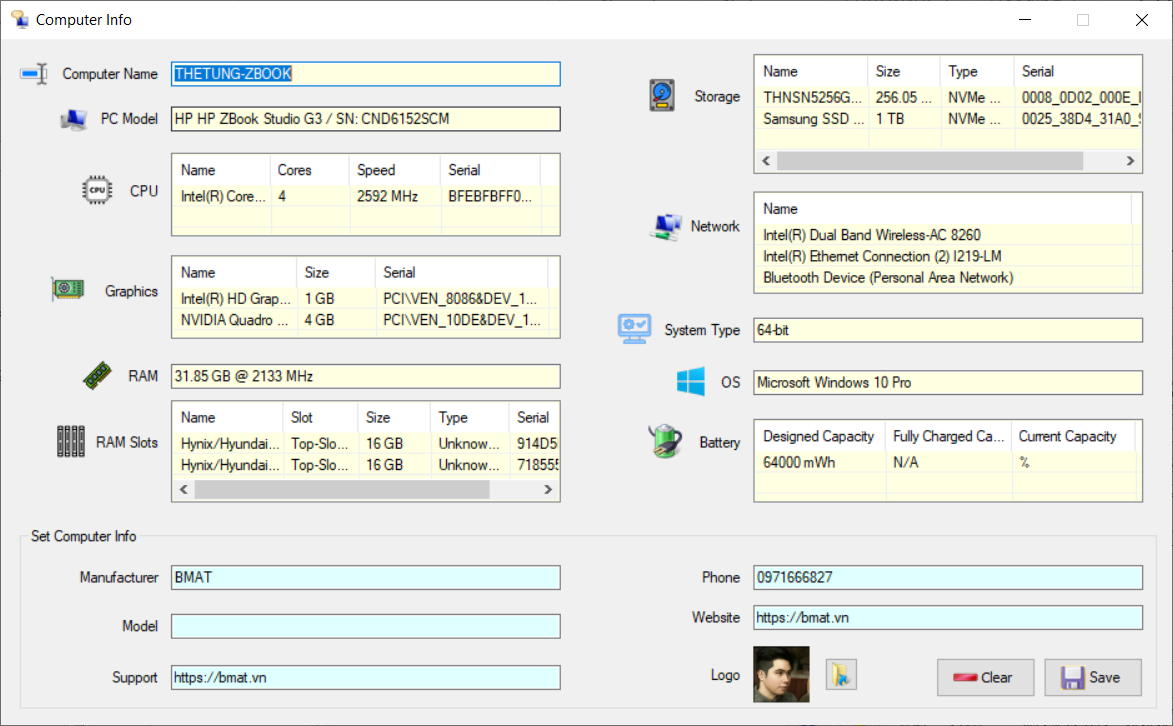The height and width of the screenshot is (726, 1173).
Task: Click the Network computers icon
Action: (x=665, y=227)
